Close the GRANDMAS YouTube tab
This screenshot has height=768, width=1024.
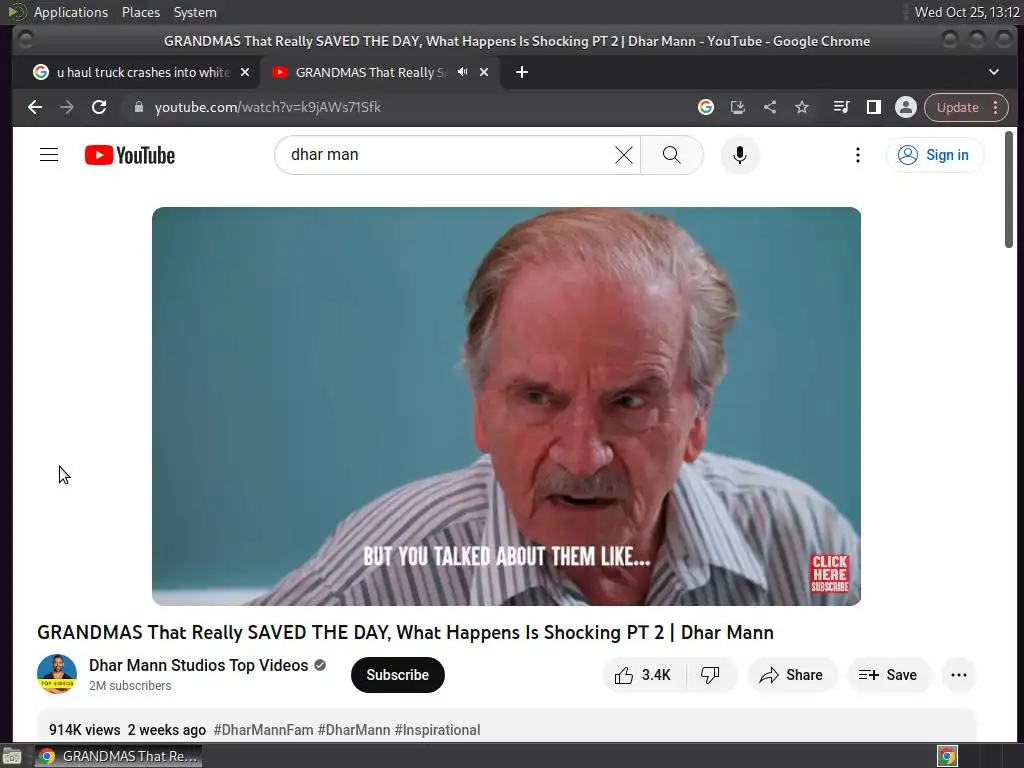484,72
